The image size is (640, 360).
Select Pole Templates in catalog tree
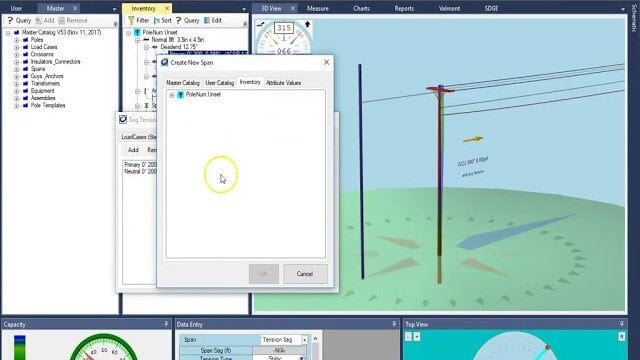[48, 105]
